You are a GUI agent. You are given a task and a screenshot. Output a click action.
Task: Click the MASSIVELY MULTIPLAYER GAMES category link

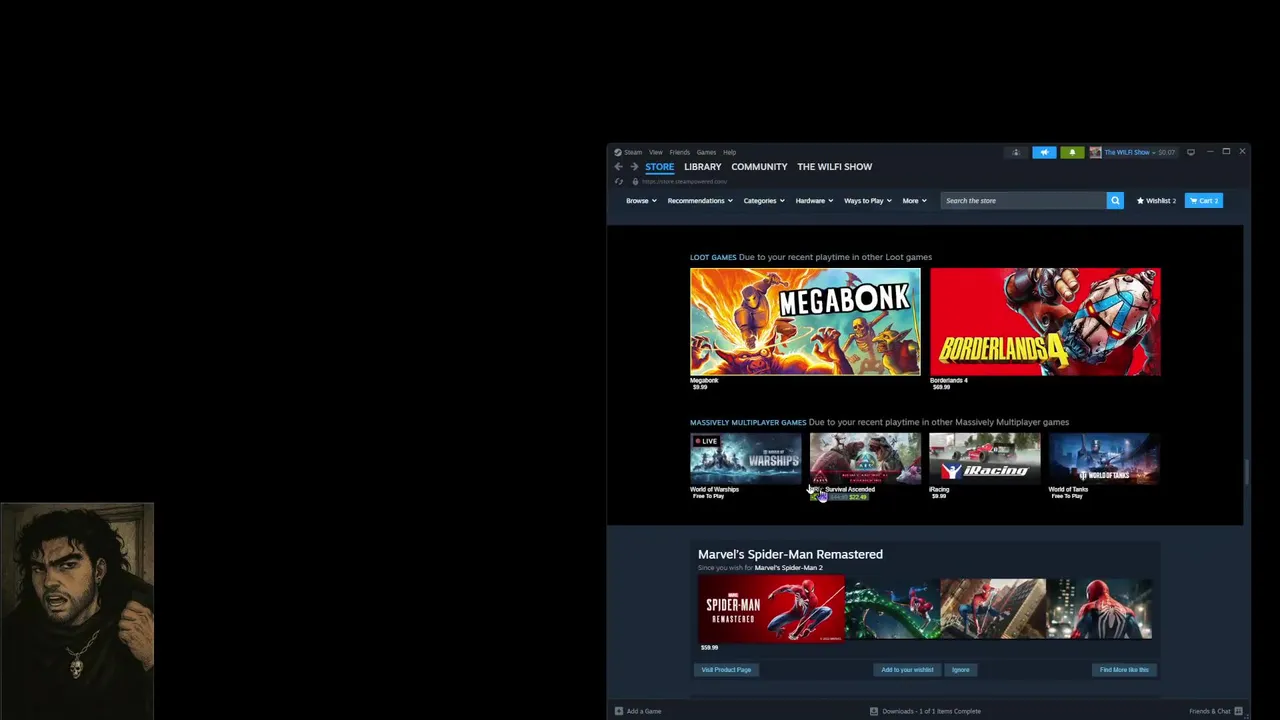tap(748, 422)
